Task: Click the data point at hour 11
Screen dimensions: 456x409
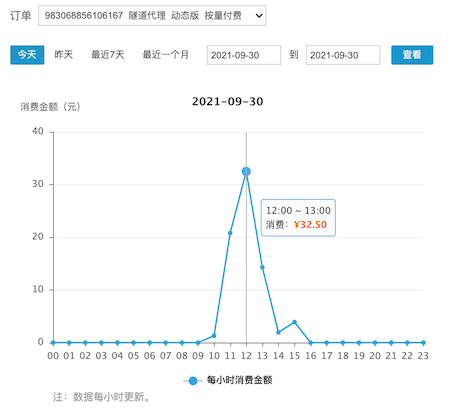Action: (x=230, y=233)
